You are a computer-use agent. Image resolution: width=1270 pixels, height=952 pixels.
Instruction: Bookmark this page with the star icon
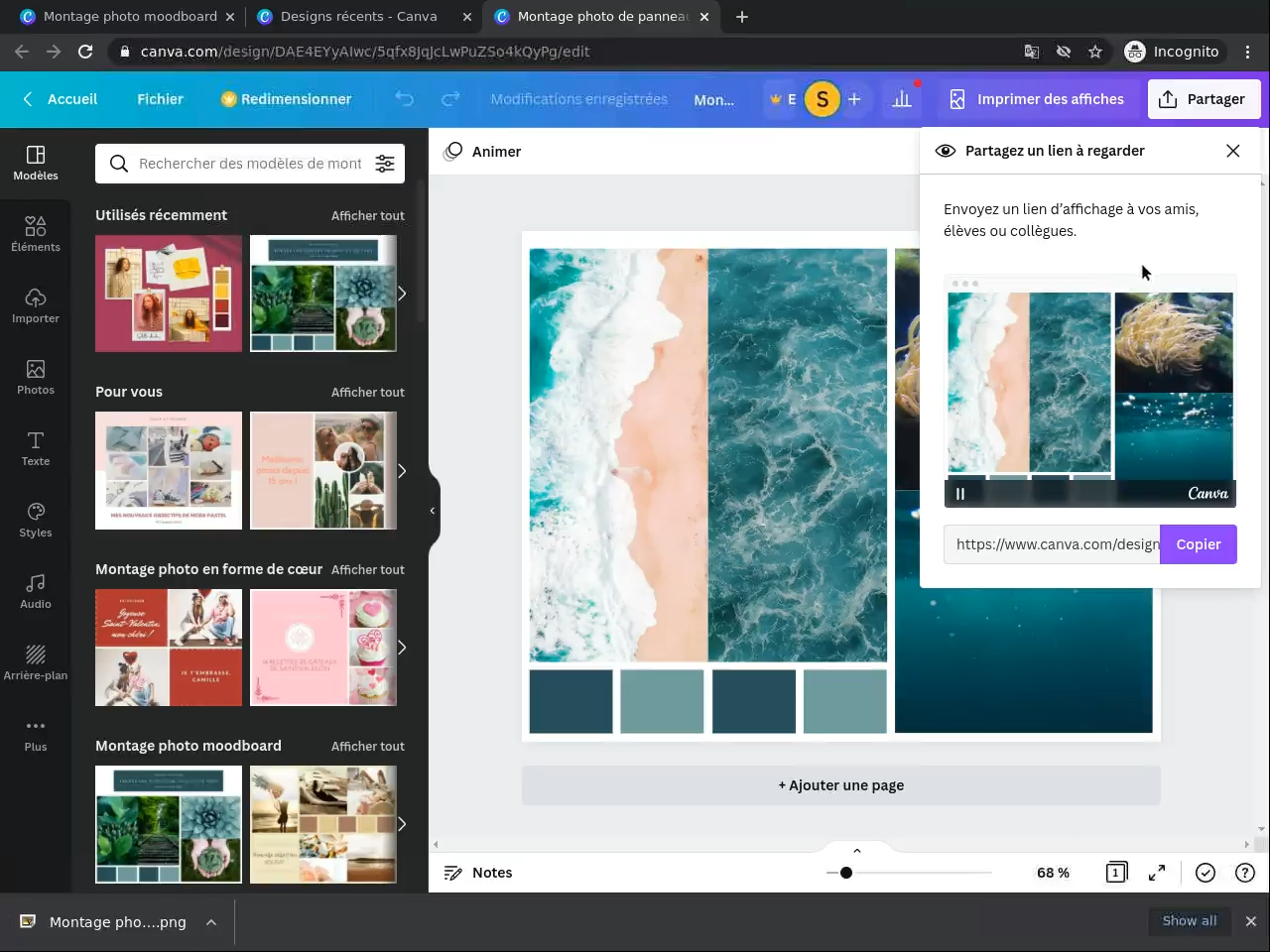pos(1095,52)
